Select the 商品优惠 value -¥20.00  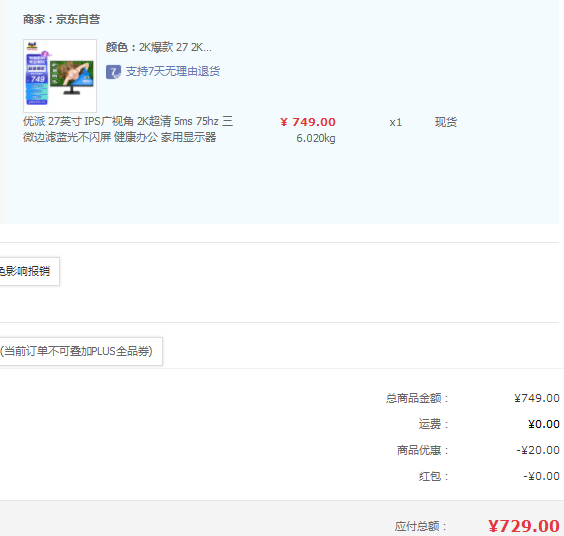[538, 450]
